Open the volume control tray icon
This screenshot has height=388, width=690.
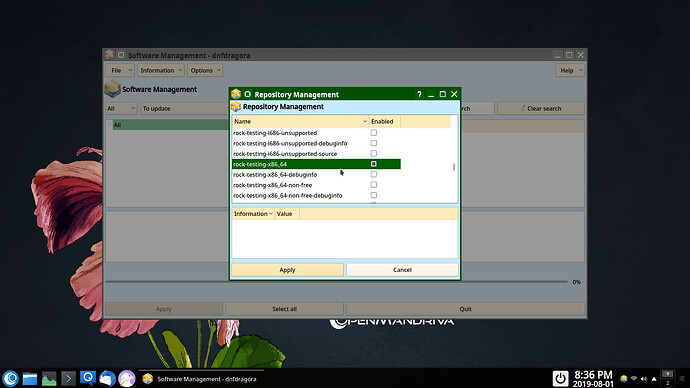coord(644,378)
